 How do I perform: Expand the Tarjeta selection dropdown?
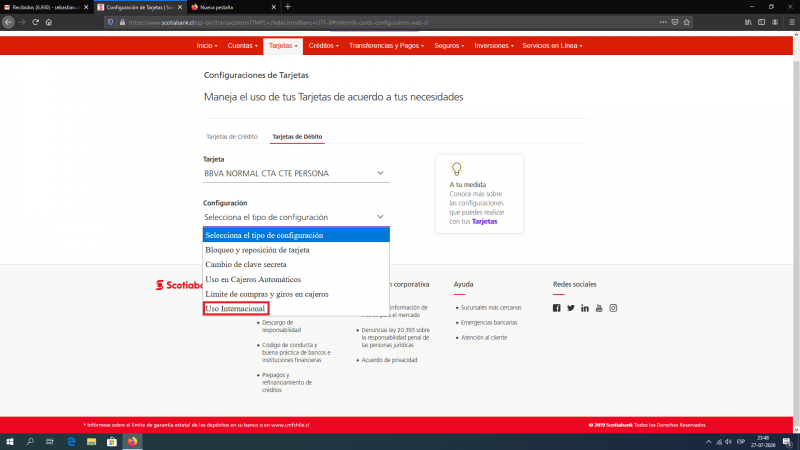click(x=295, y=173)
